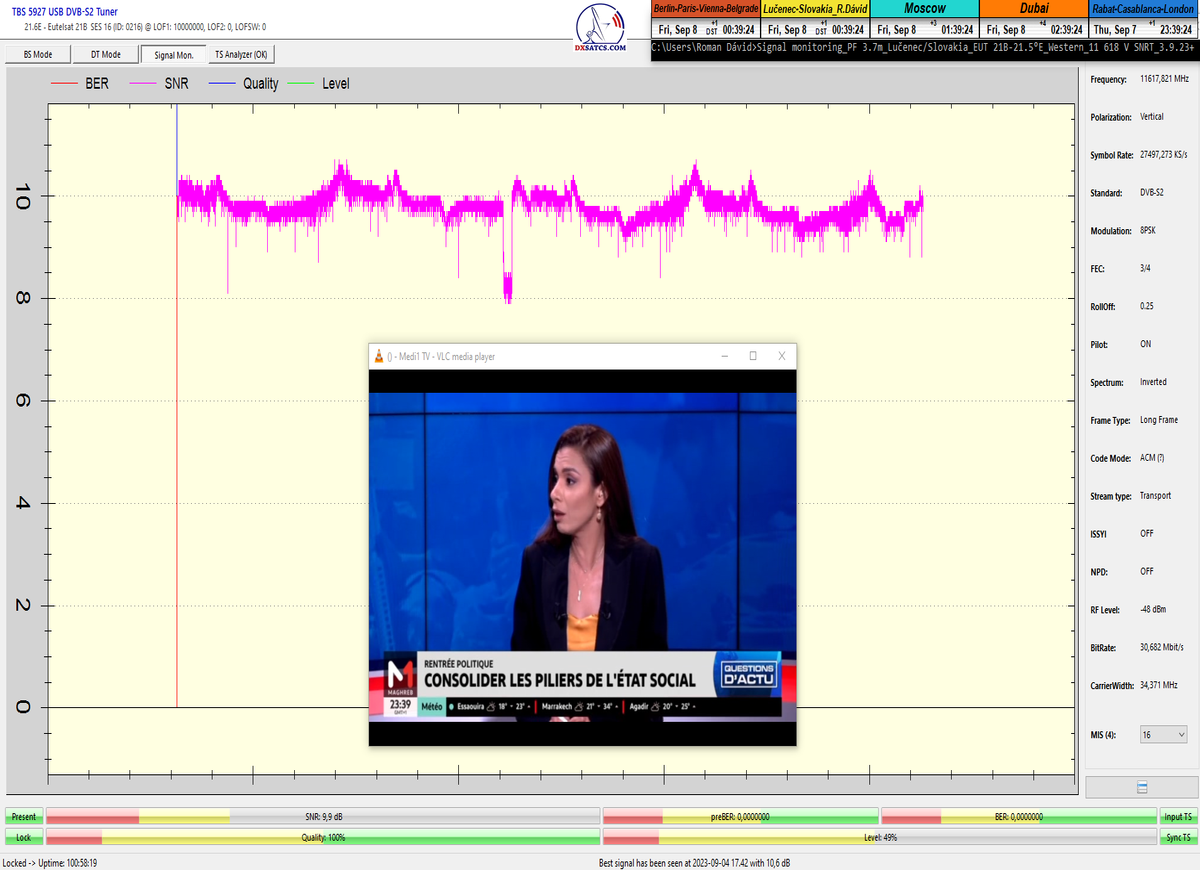Click the VLC cone icon in title bar

coord(378,356)
